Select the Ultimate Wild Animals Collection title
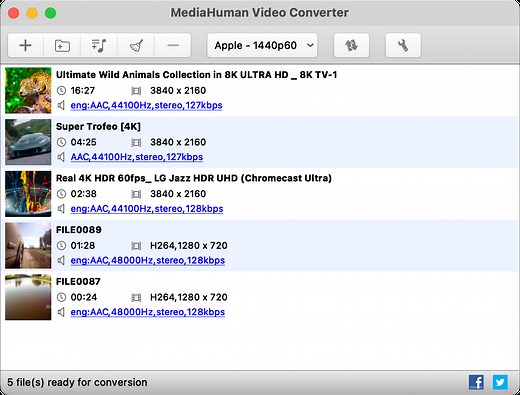This screenshot has height=395, width=520. point(196,75)
